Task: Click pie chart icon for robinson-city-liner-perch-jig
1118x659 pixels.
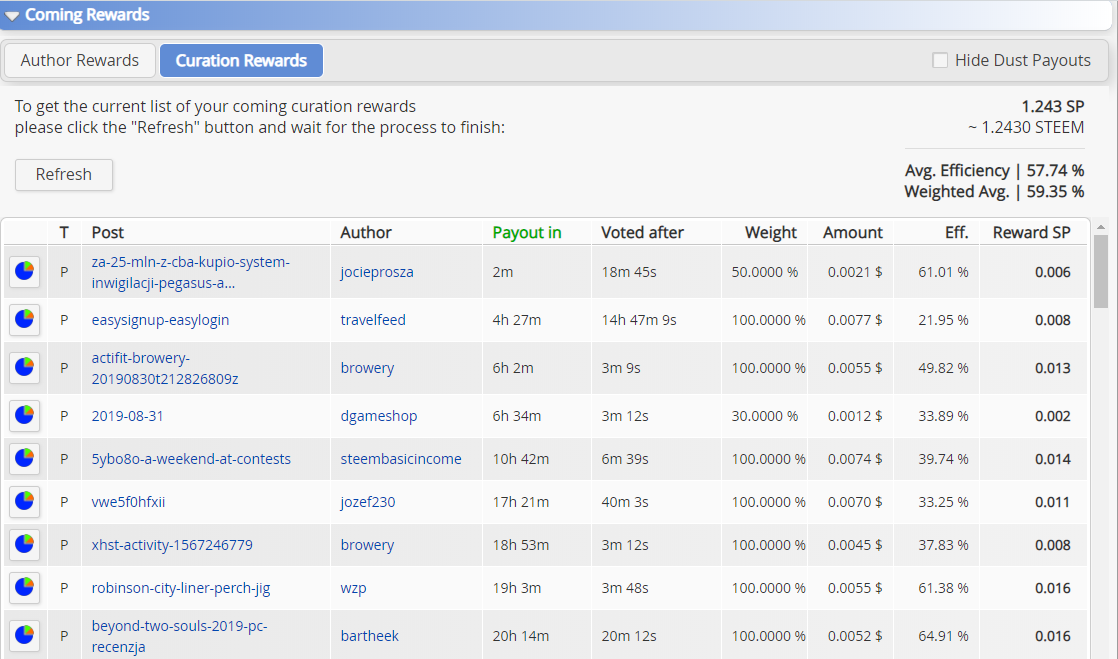Action: click(x=24, y=588)
